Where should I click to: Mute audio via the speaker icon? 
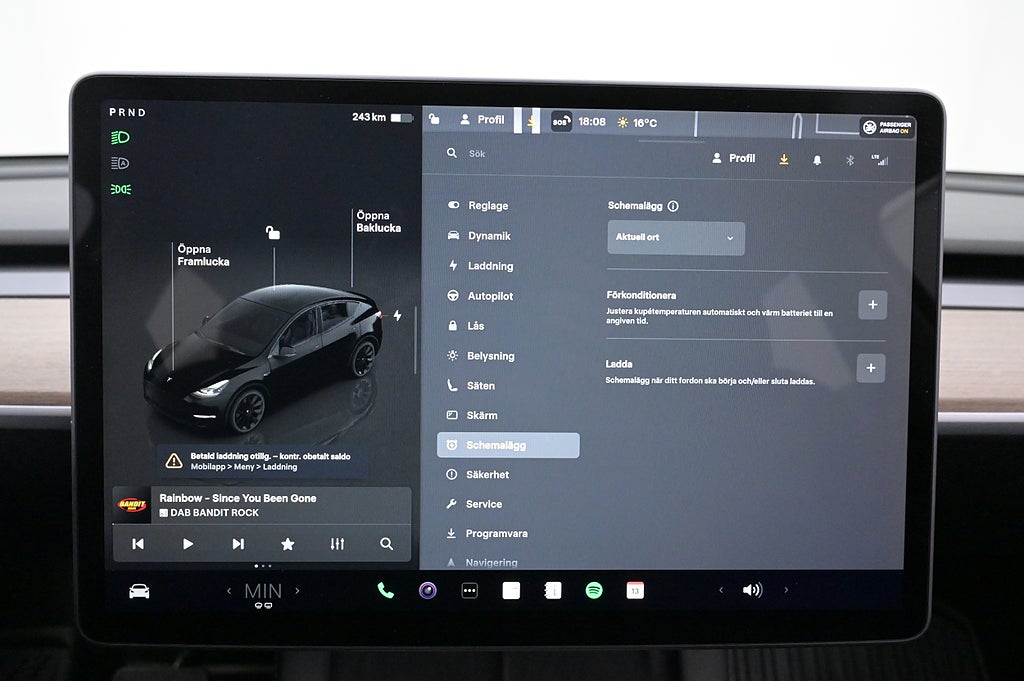click(x=752, y=590)
